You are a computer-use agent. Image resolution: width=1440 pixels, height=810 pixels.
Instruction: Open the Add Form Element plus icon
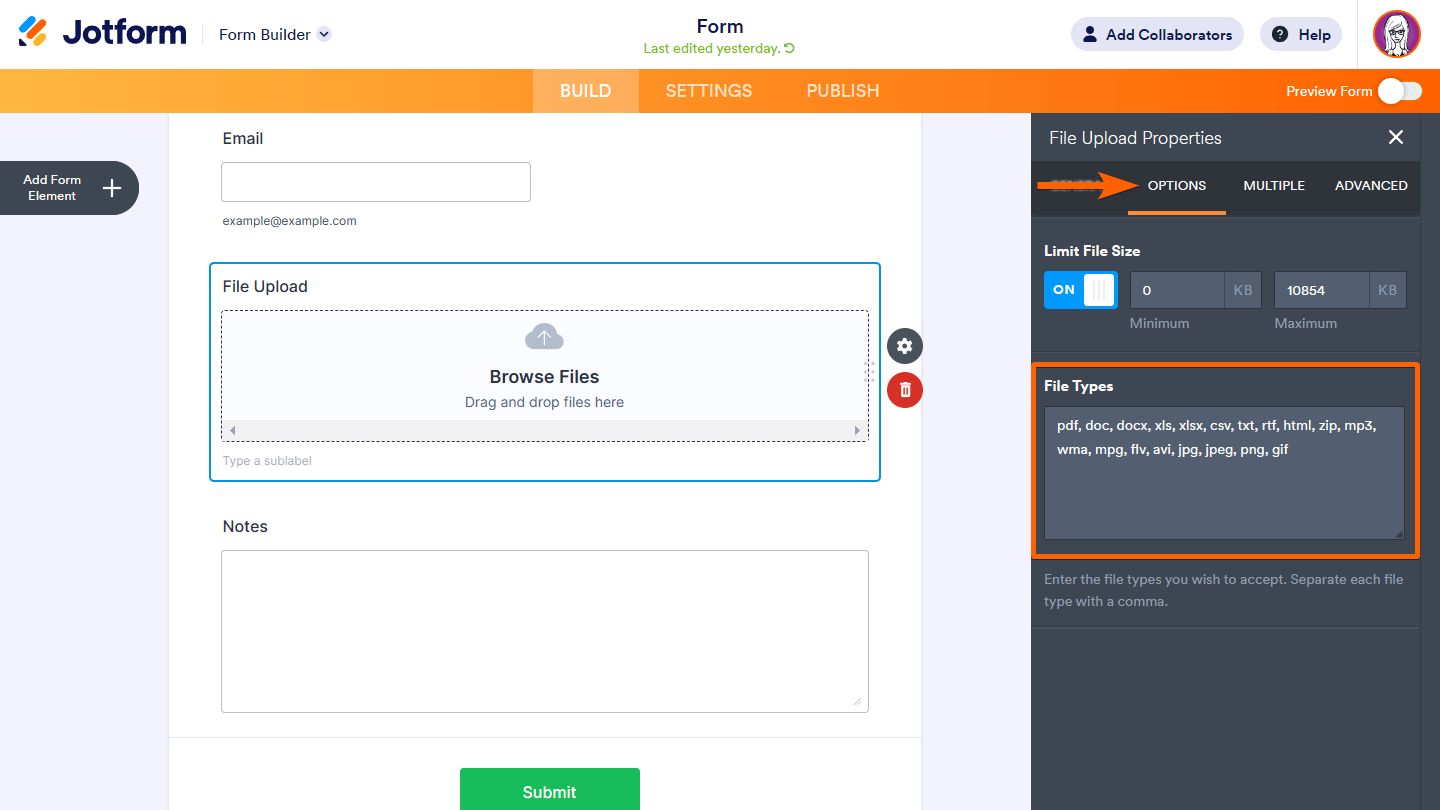tap(112, 188)
